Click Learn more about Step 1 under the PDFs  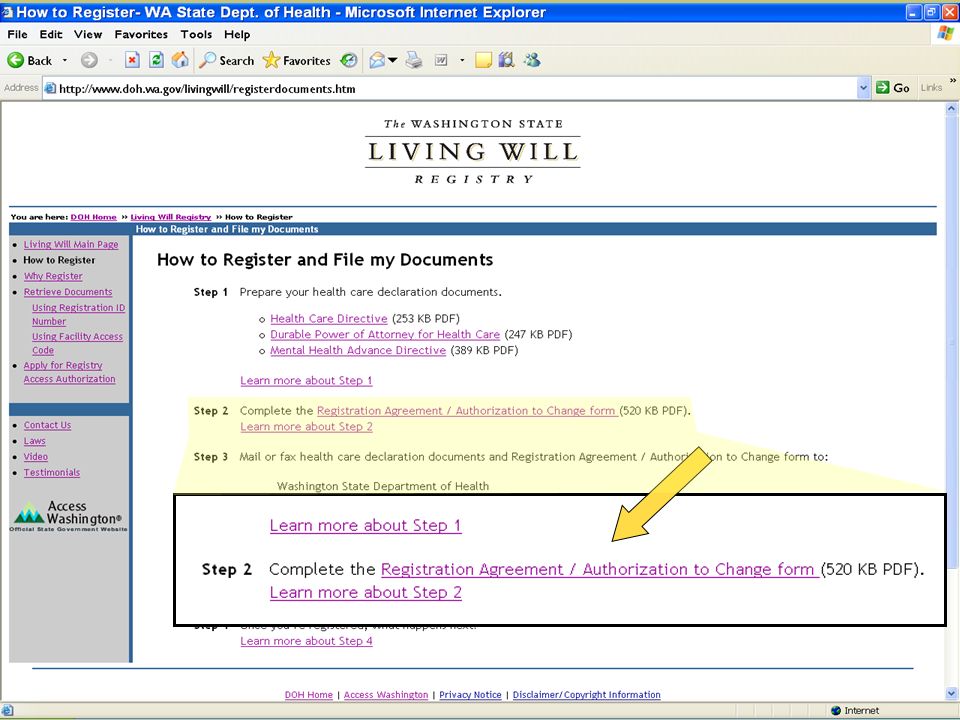[x=306, y=380]
